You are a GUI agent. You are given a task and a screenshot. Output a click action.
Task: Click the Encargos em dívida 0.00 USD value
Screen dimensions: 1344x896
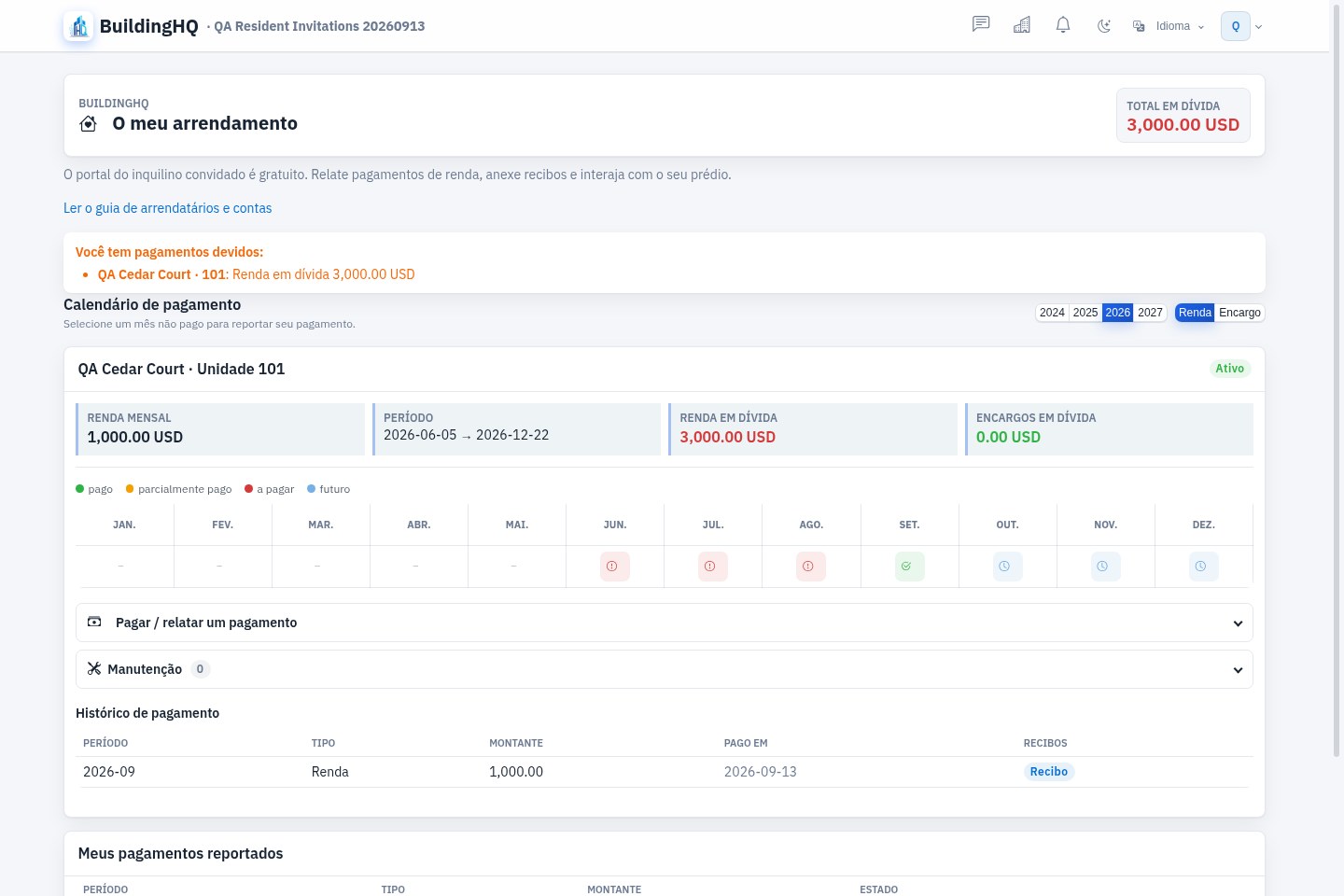tap(1008, 437)
